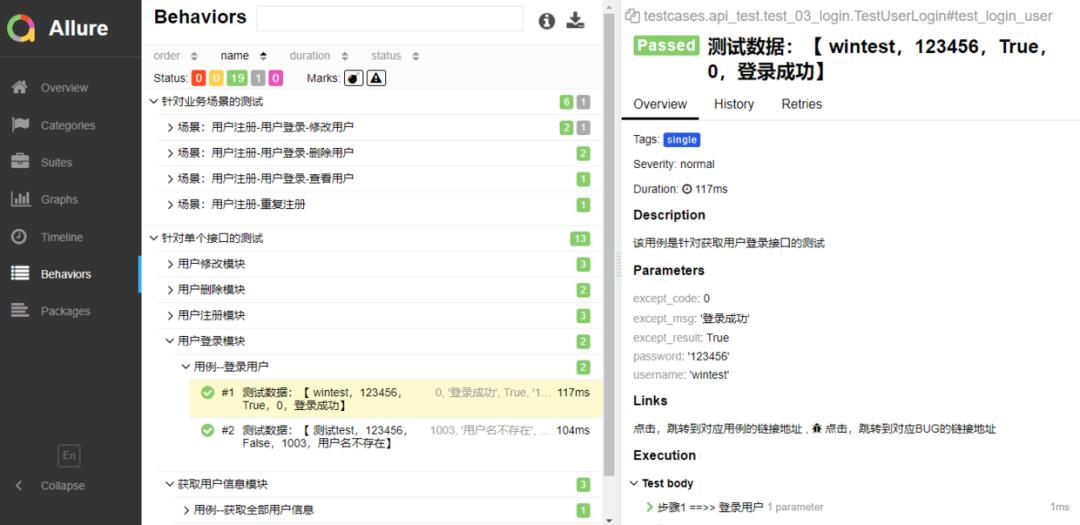Switch to the Retries tab
The height and width of the screenshot is (525, 1080).
click(x=802, y=104)
